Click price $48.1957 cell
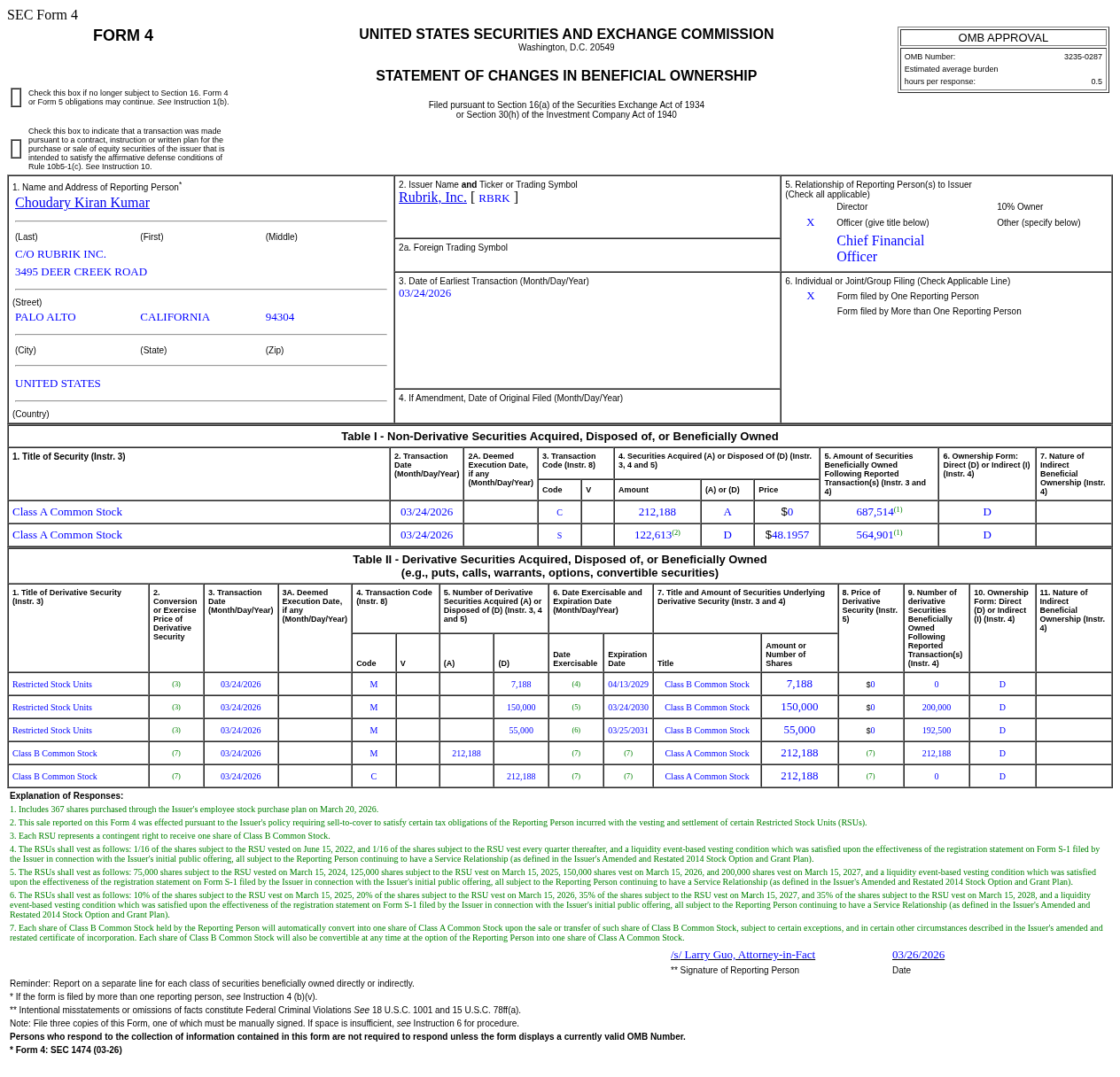 point(787,535)
